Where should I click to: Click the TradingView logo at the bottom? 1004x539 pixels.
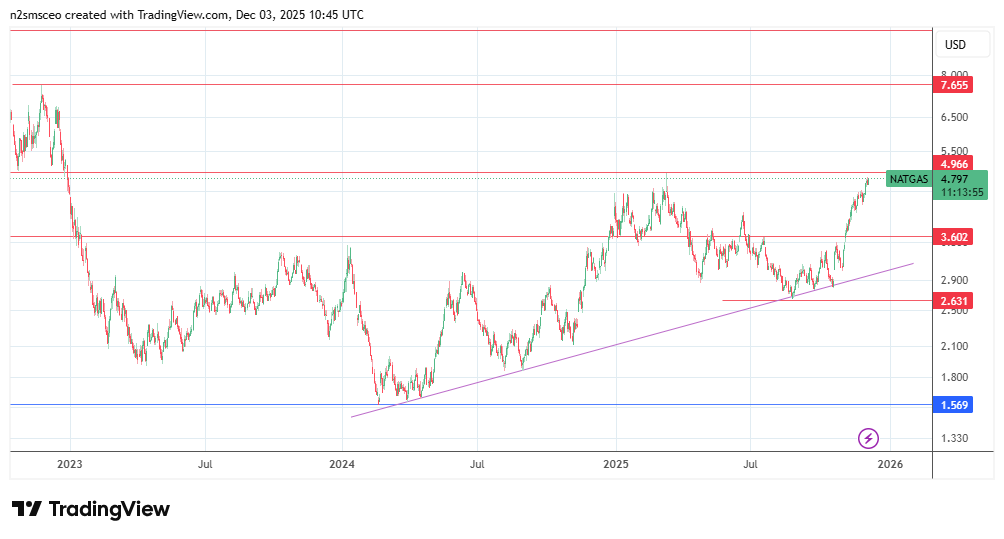[x=91, y=509]
